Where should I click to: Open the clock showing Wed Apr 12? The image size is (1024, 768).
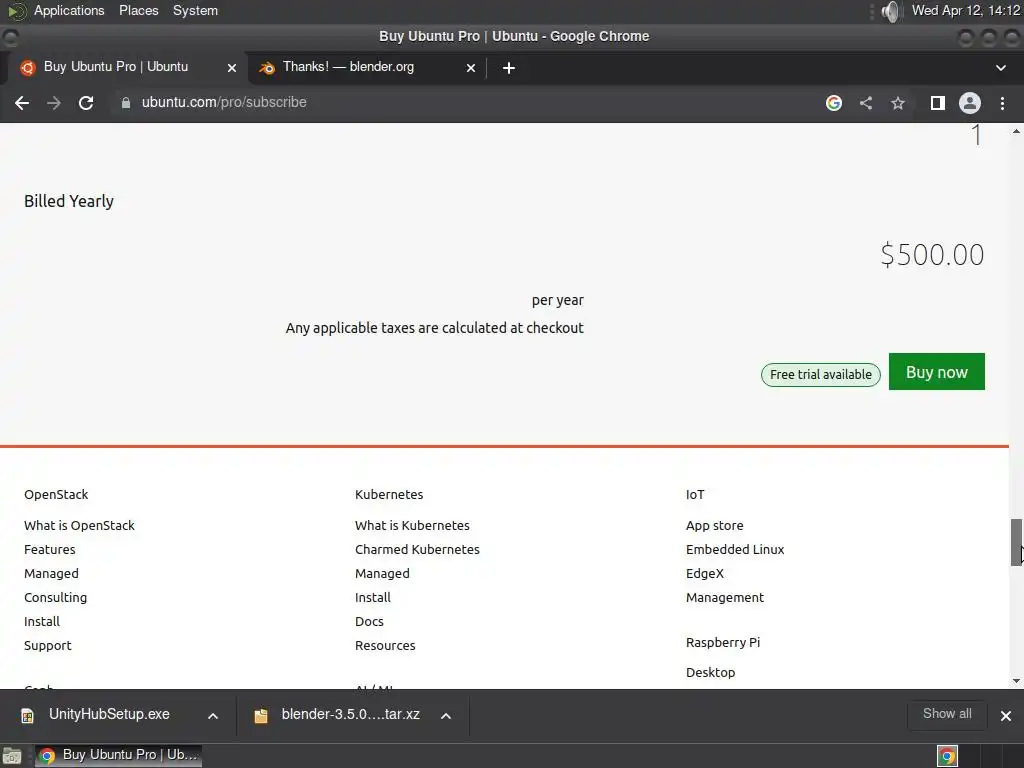tap(965, 10)
